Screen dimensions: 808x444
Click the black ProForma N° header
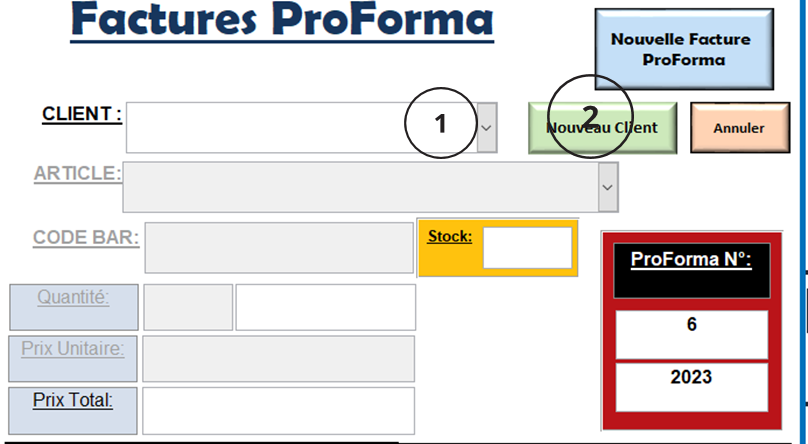(x=692, y=267)
